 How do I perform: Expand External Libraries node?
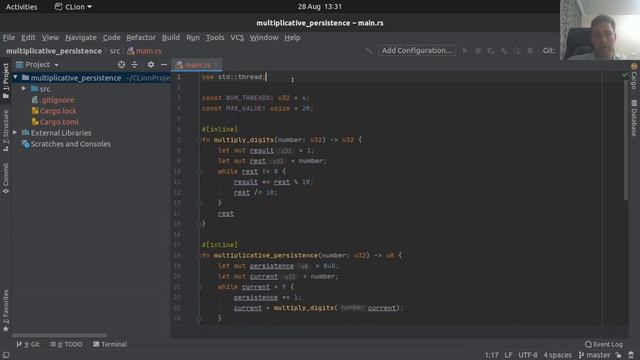15,133
